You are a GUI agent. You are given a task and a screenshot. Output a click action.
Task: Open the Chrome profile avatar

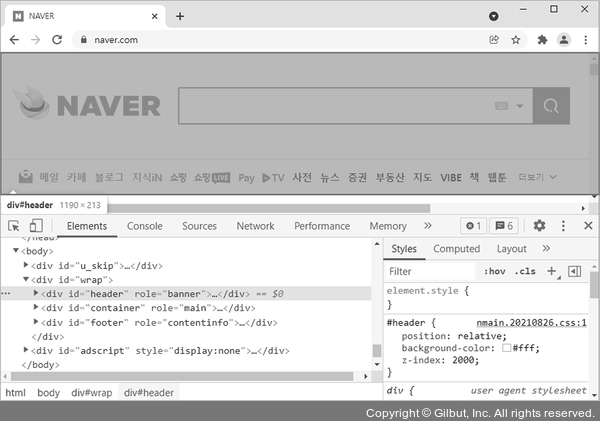(564, 40)
